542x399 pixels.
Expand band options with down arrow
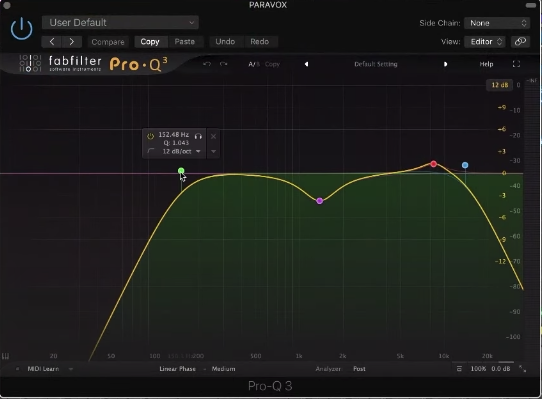pos(213,151)
